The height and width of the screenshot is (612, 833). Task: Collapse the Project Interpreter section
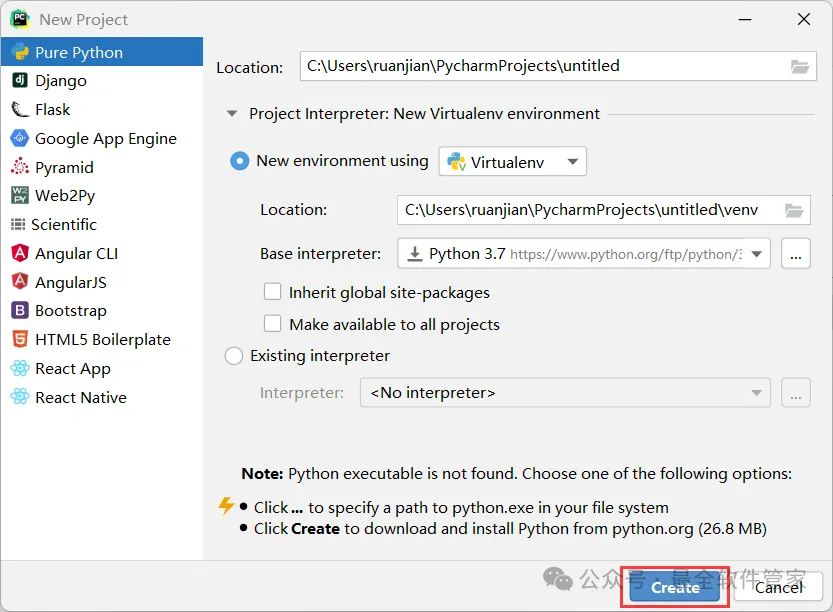click(x=233, y=114)
